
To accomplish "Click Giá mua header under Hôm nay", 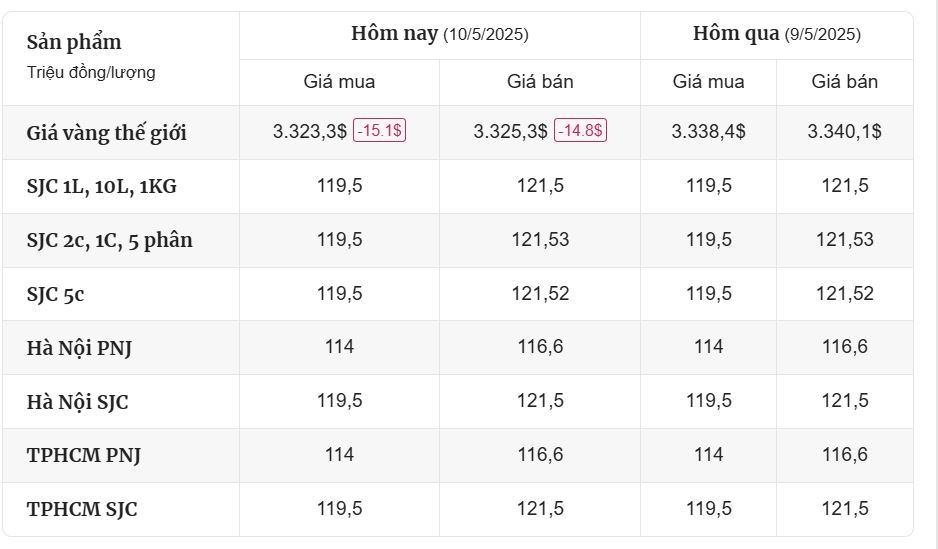I will coord(339,81).
